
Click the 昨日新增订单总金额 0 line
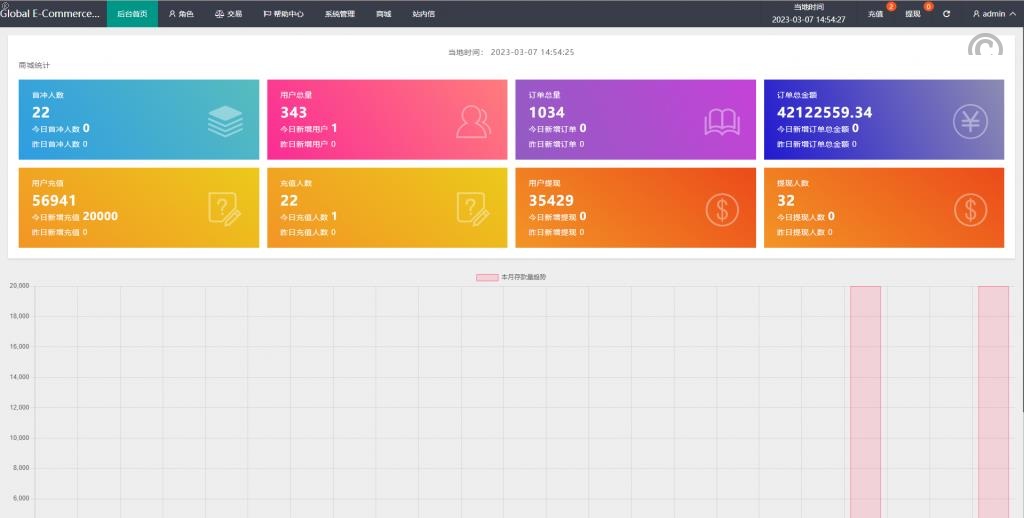tap(816, 144)
